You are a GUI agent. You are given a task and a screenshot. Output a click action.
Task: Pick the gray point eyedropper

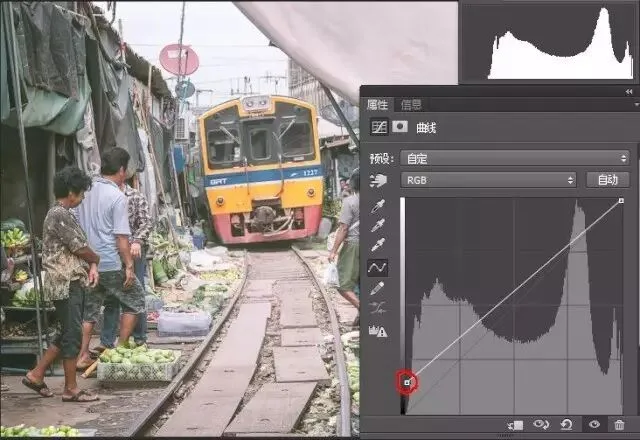378,225
